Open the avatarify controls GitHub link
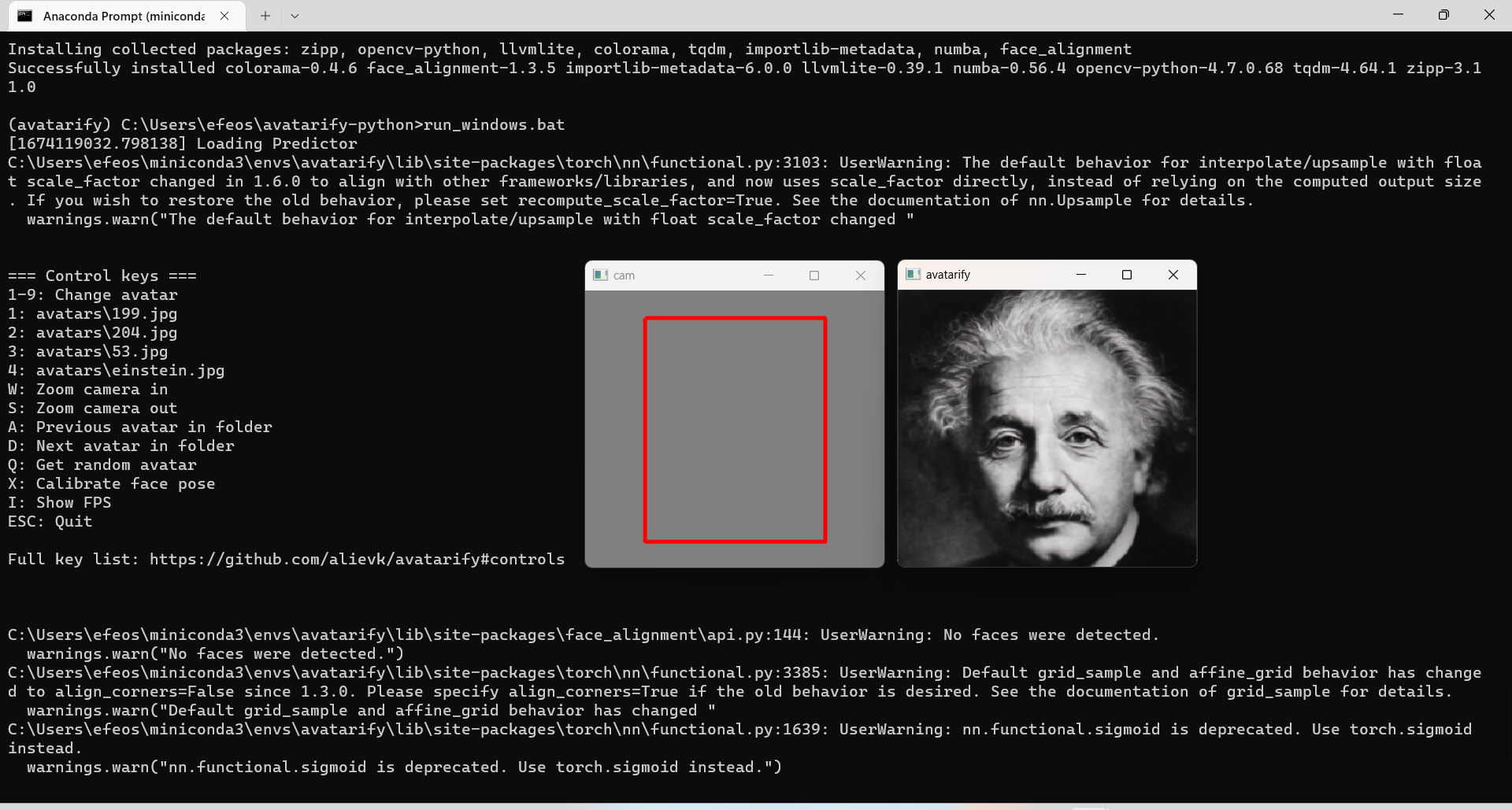Screen dimensions: 1512x810 356,559
